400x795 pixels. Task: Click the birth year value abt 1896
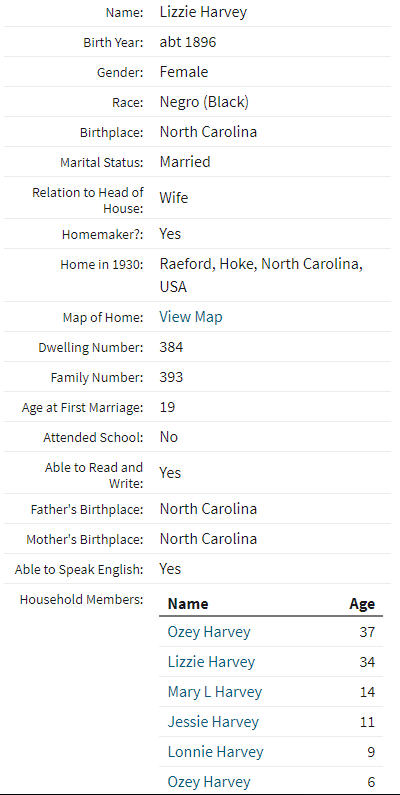click(188, 42)
